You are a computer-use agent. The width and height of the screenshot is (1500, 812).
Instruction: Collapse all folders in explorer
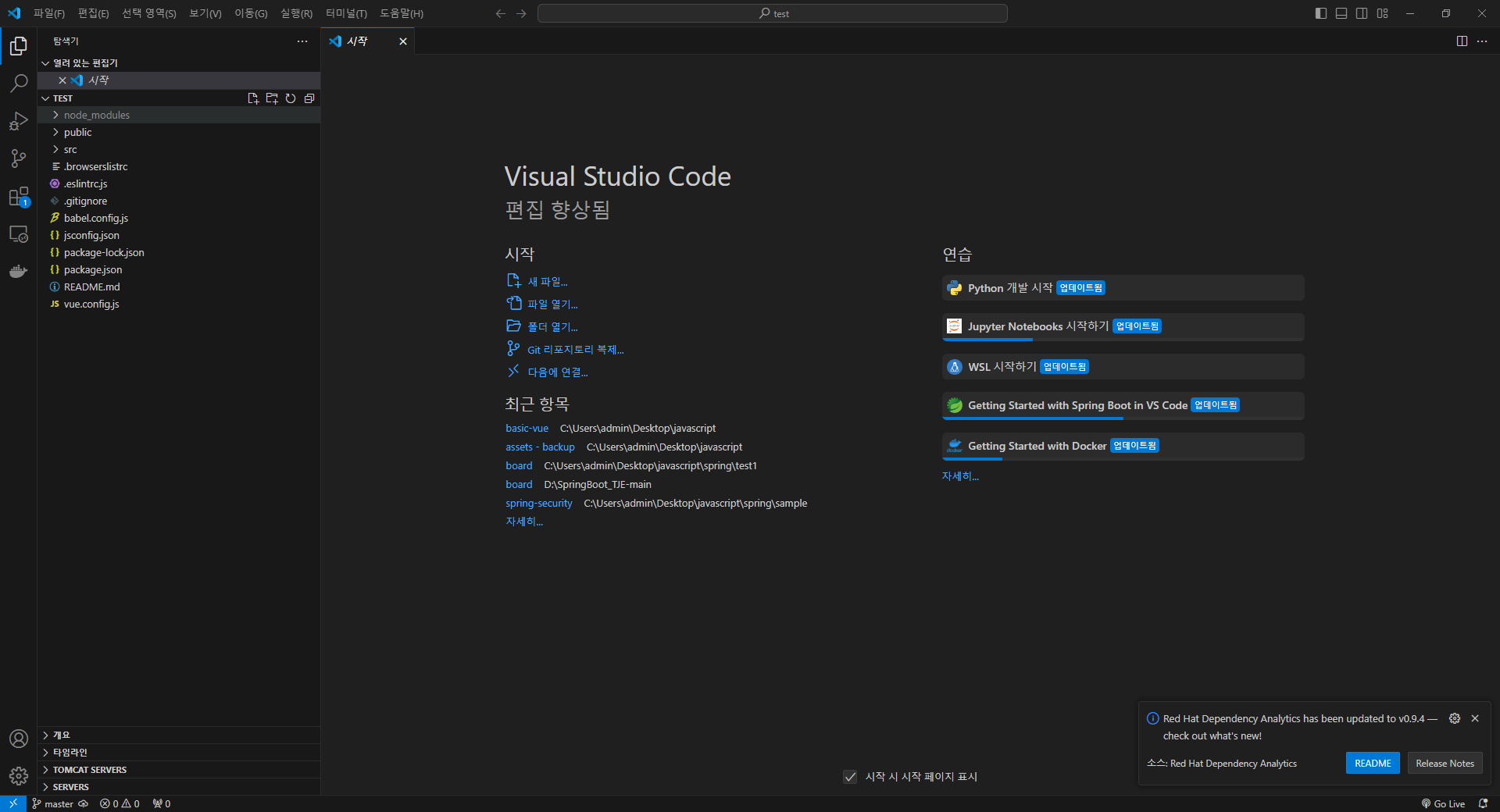point(309,98)
